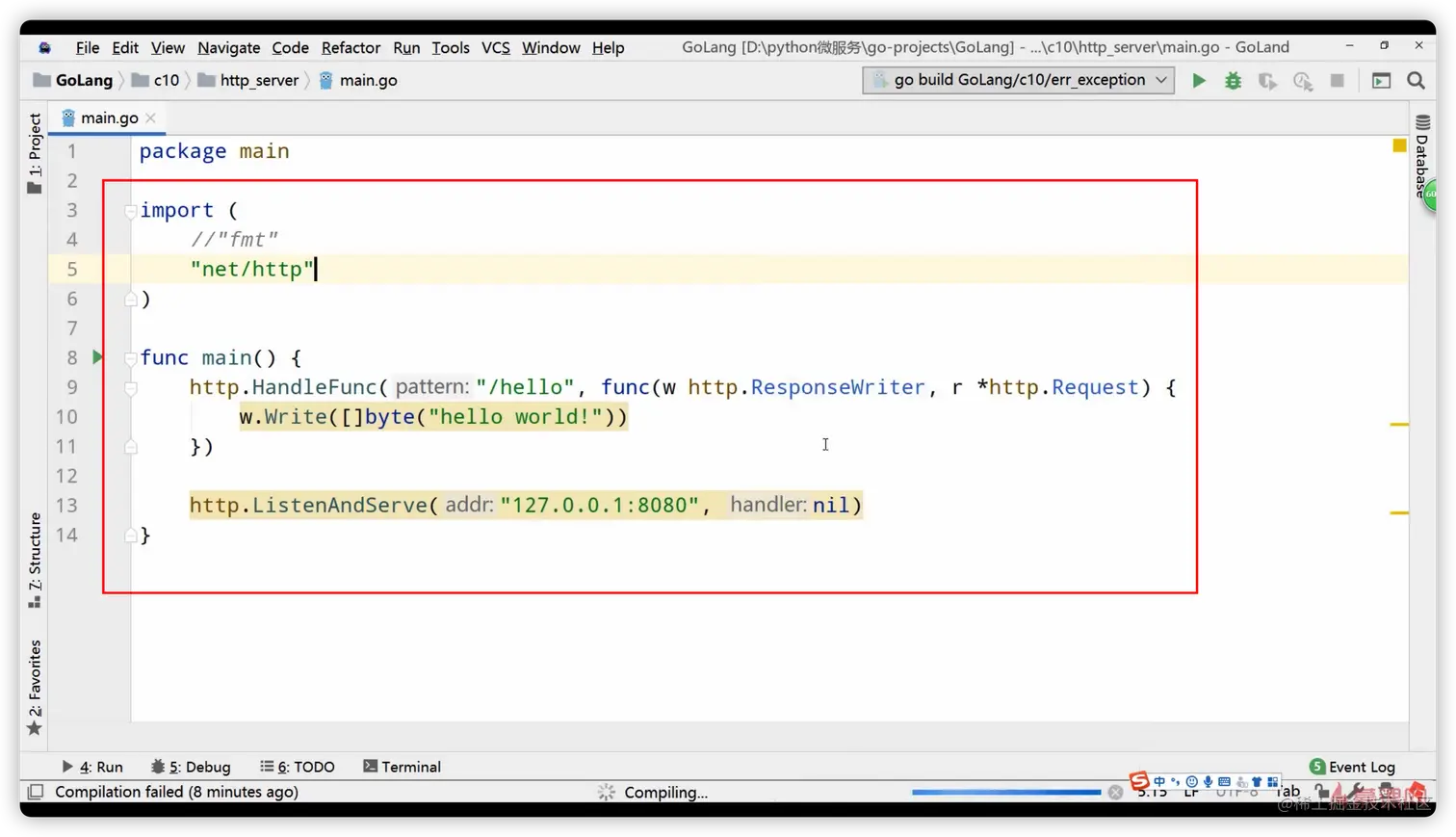Cancel the compiling background task
The width and height of the screenshot is (1456, 837).
(x=1115, y=792)
